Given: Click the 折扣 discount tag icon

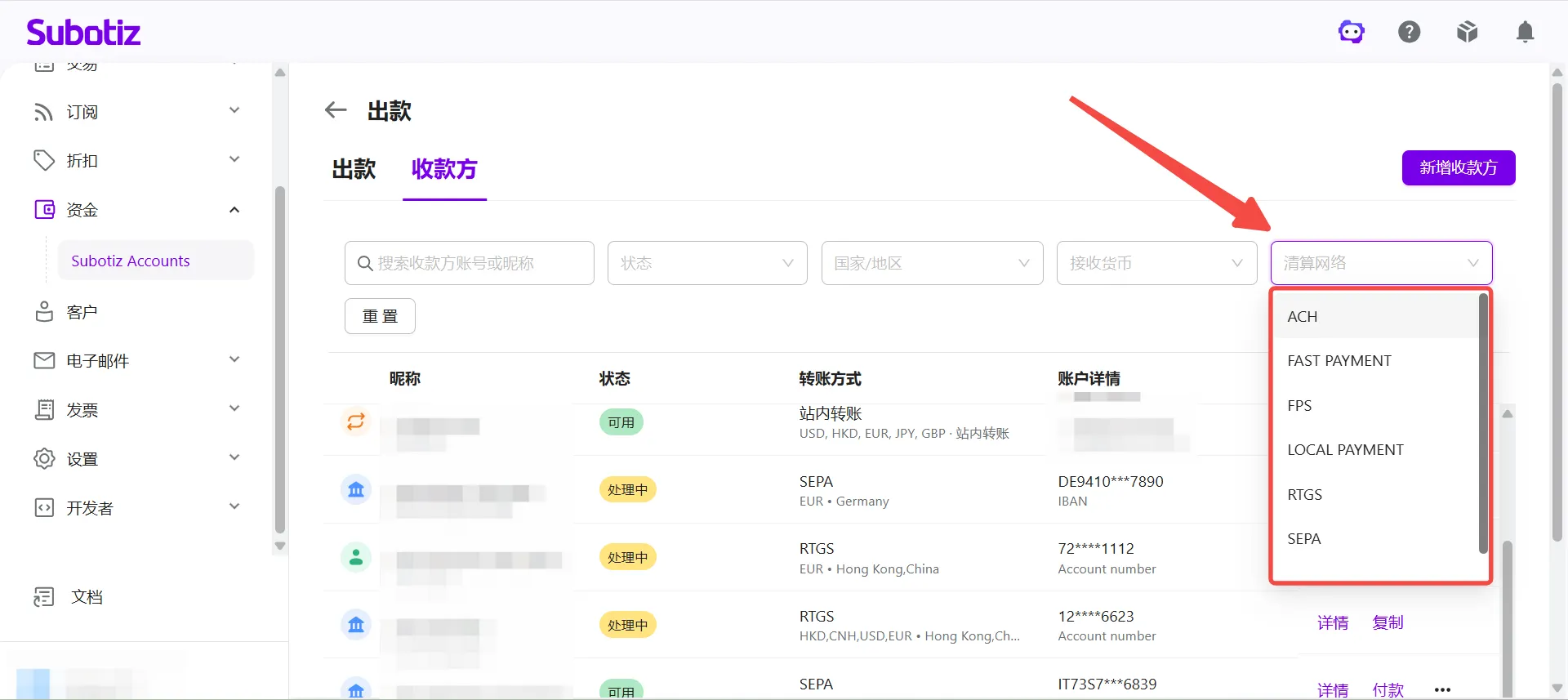Looking at the screenshot, I should pyautogui.click(x=43, y=161).
